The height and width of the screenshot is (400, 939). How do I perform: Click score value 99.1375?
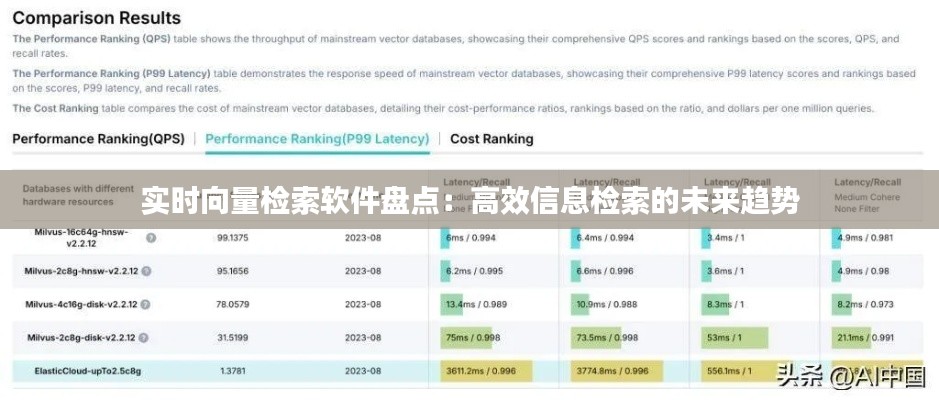point(232,238)
